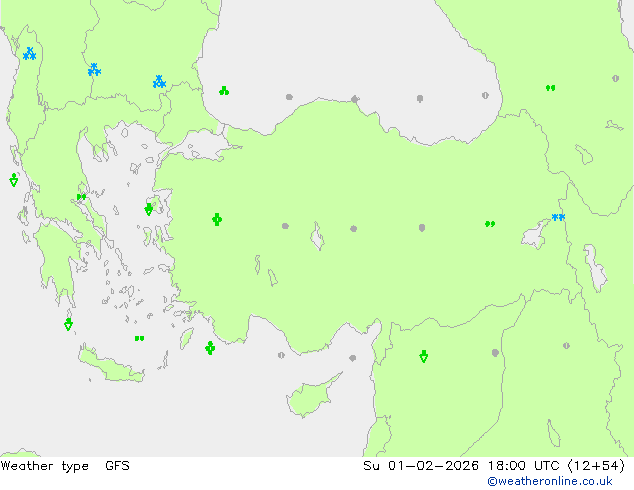
Task: Select the gray dot touching Turkey's northern coast
Action: click(355, 99)
